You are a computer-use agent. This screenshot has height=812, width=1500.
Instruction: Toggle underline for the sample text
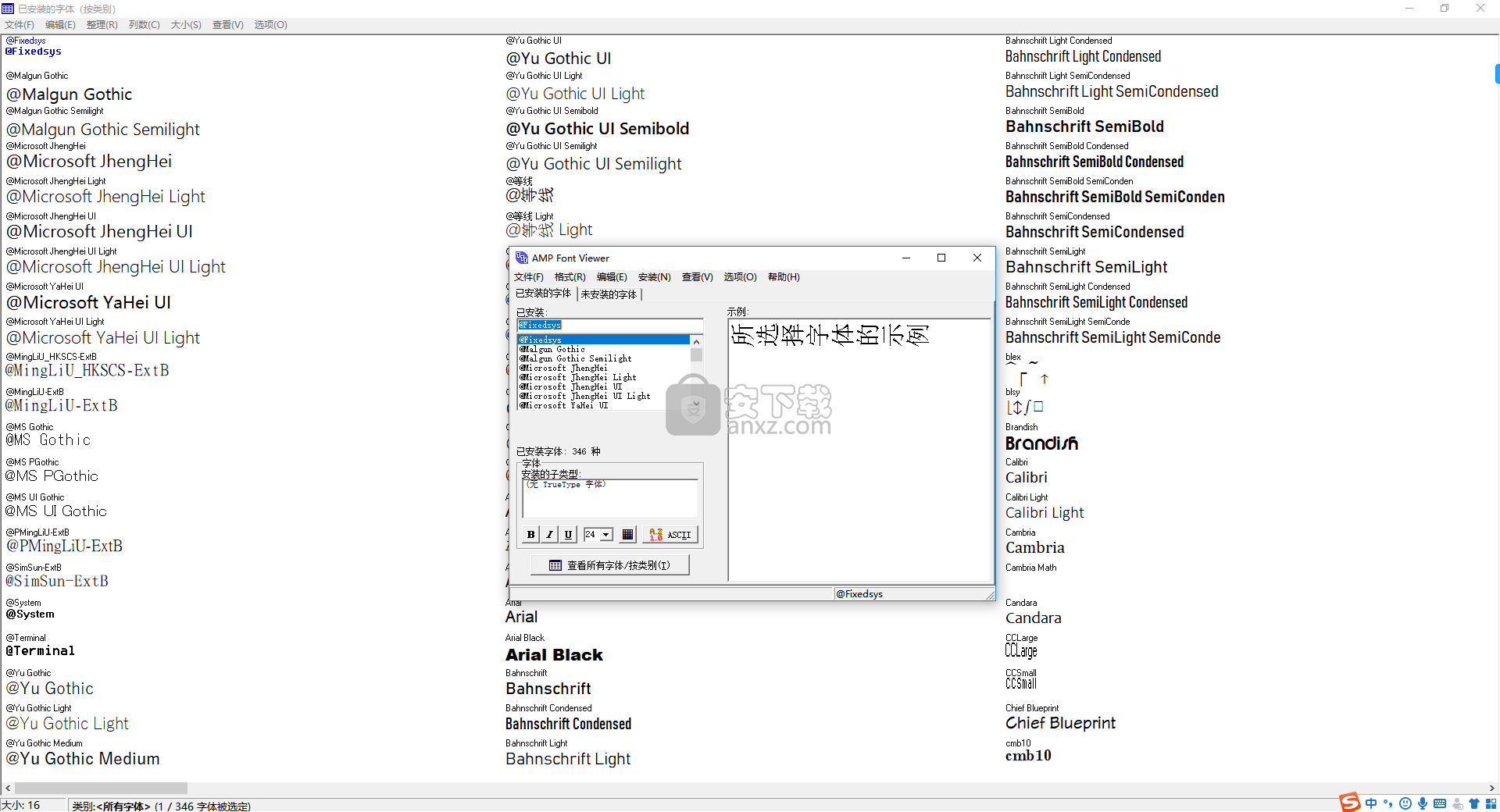point(569,535)
